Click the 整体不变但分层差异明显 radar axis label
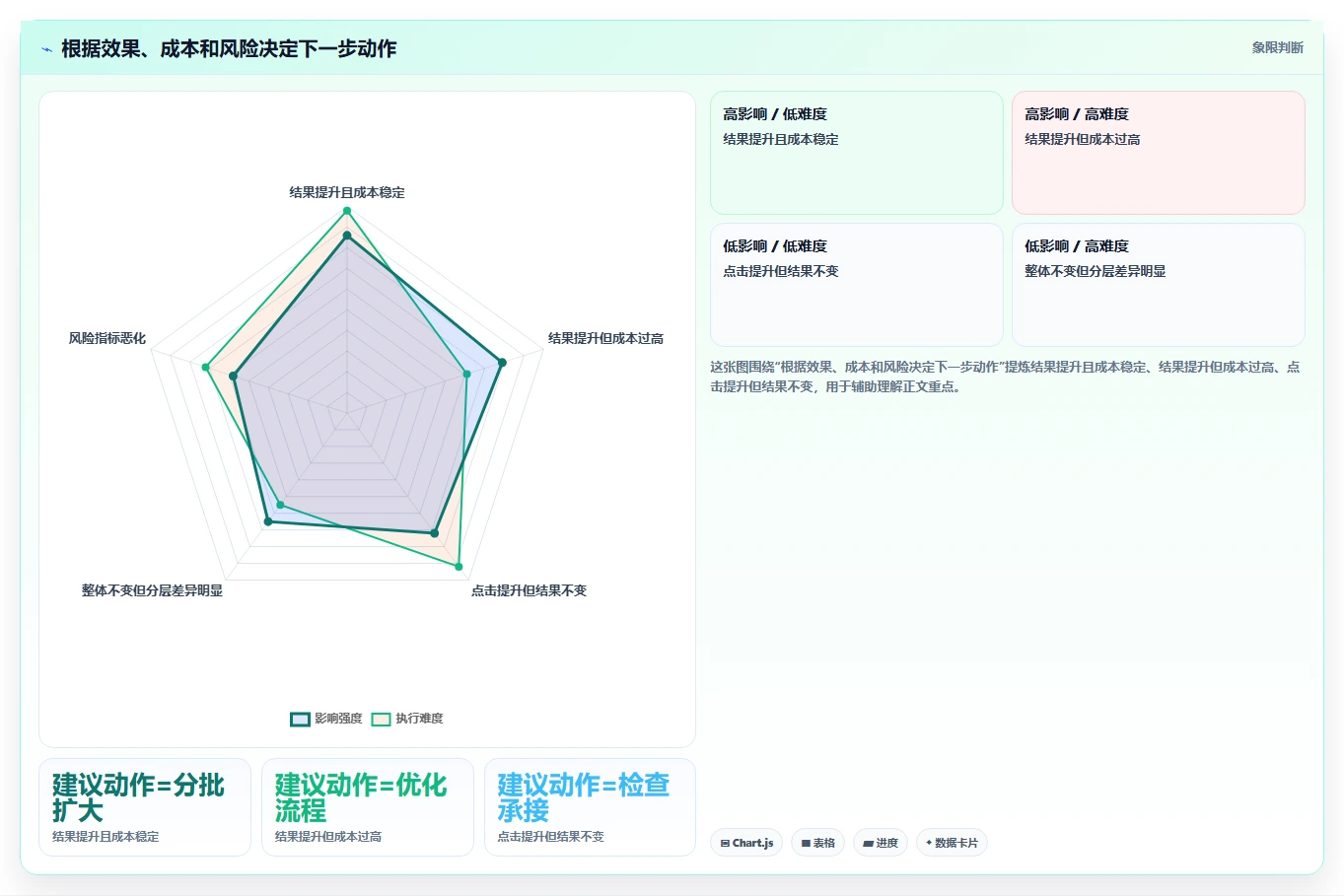This screenshot has height=896, width=1344. (152, 590)
